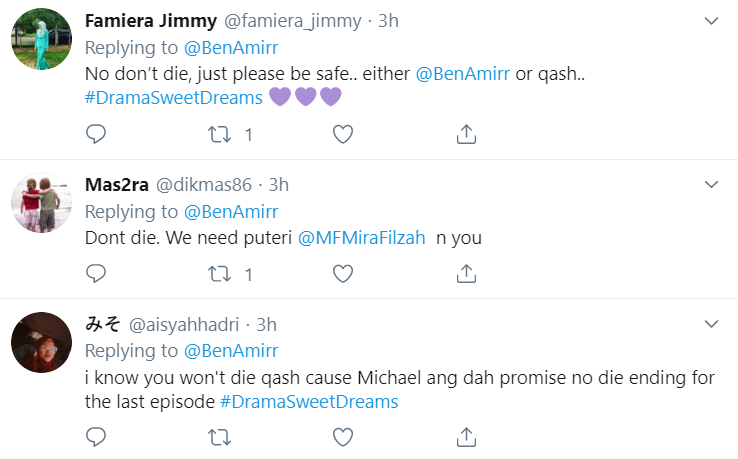This screenshot has height=459, width=738.
Task: Reply to aisyahhadri's tweet
Action: point(96,436)
